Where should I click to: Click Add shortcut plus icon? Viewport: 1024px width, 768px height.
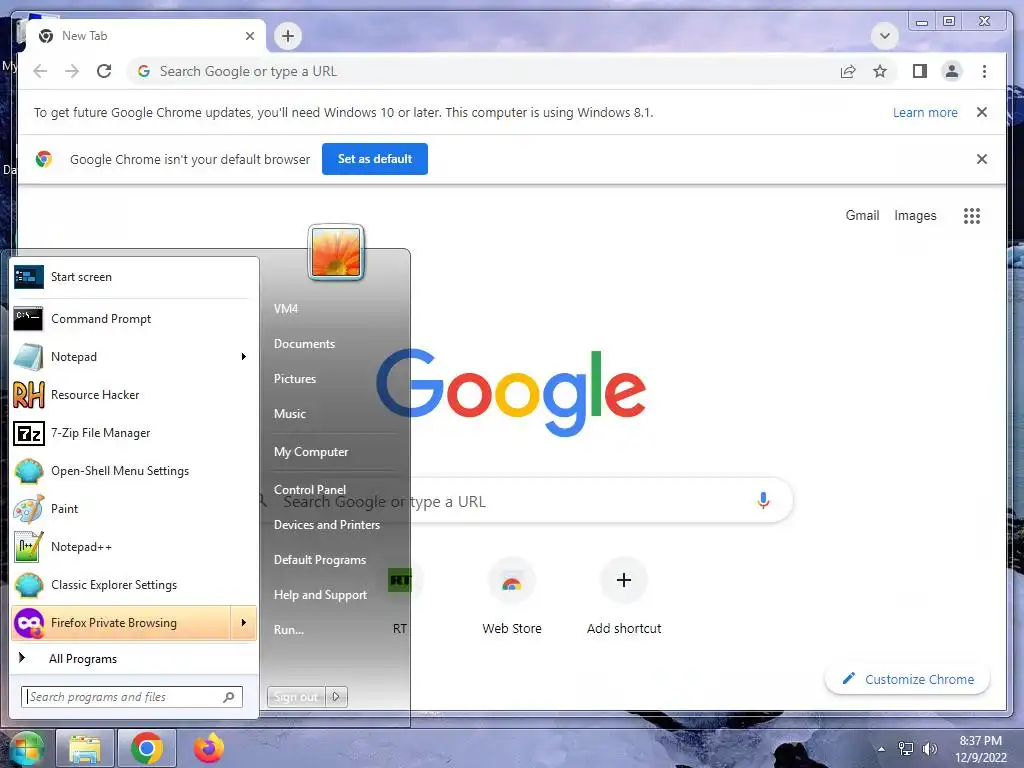pyautogui.click(x=624, y=580)
